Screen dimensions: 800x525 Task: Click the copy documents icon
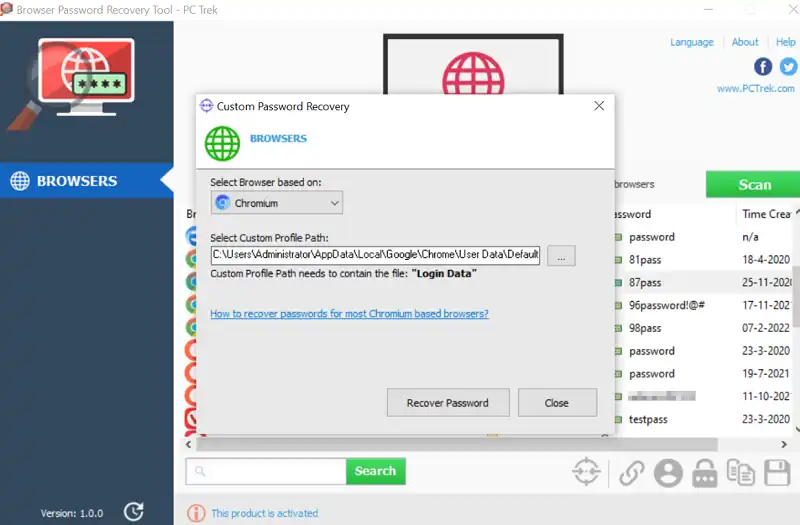click(741, 472)
